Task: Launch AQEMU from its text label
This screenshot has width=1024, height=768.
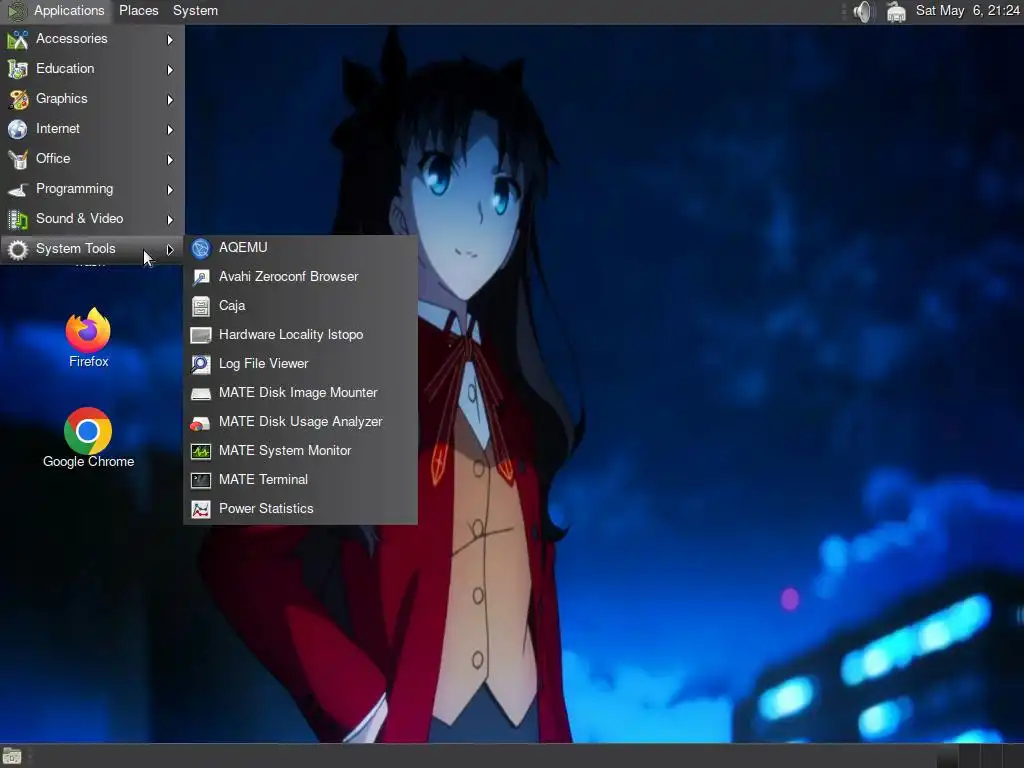Action: (x=243, y=248)
